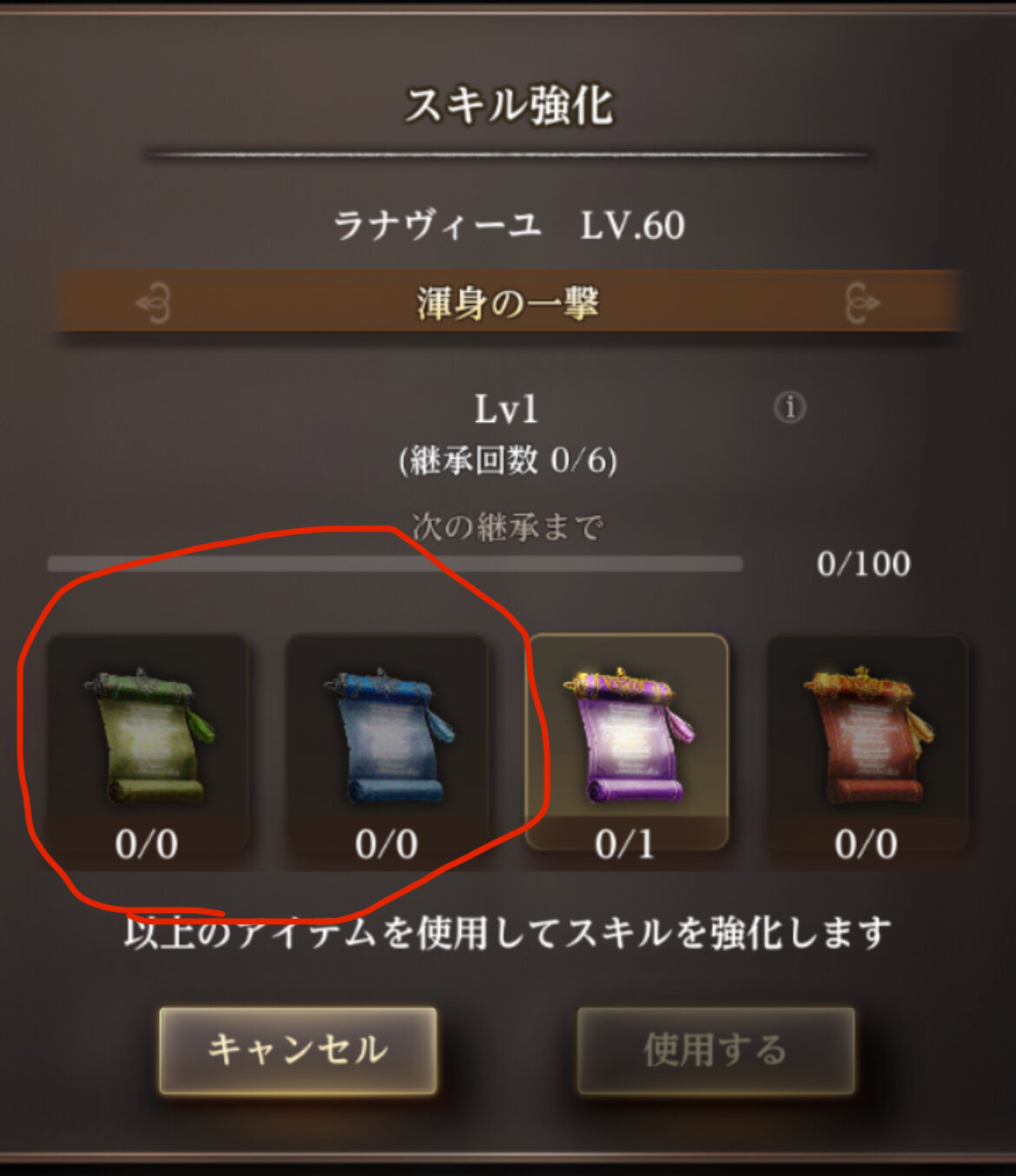Select the purple skill scroll item
The height and width of the screenshot is (1176, 1016).
627,743
